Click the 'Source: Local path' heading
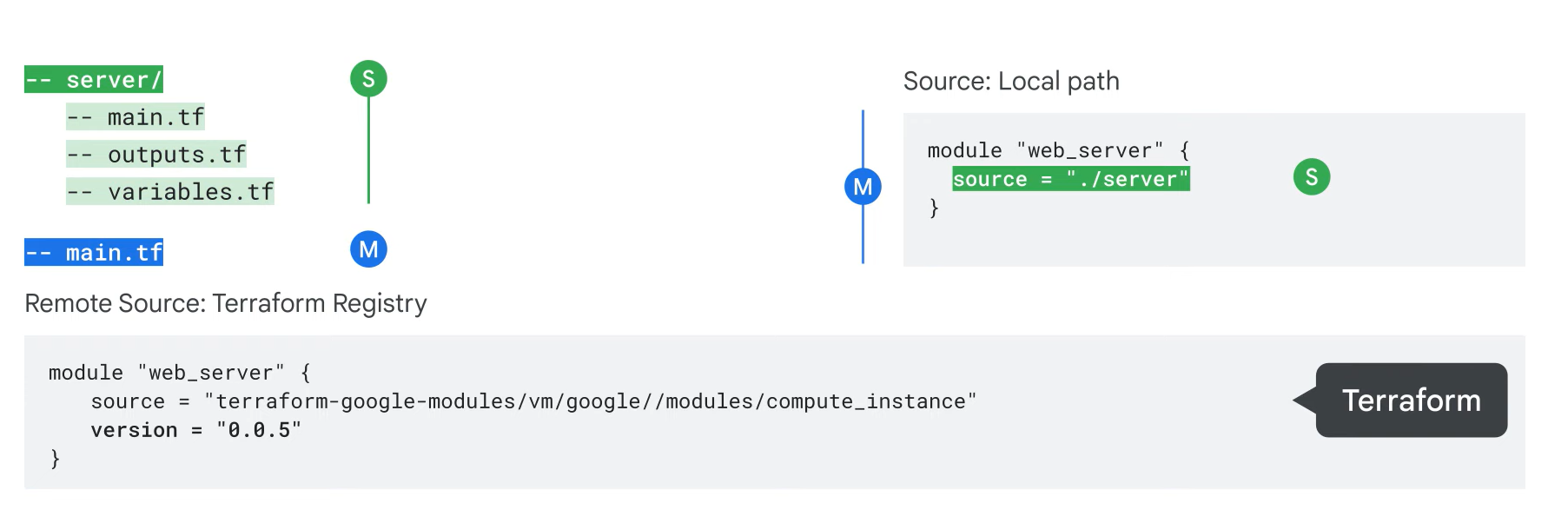This screenshot has width=1568, height=523. [1011, 82]
